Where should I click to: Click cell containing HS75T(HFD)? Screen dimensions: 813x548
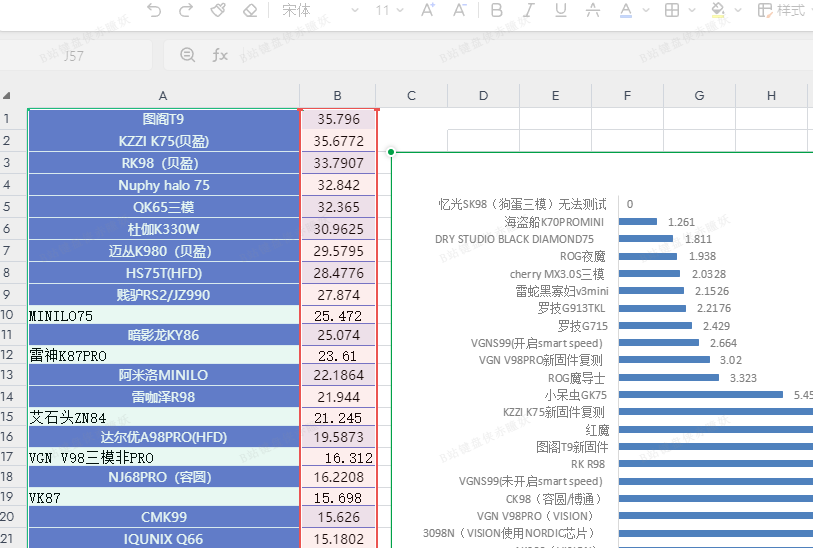163,273
